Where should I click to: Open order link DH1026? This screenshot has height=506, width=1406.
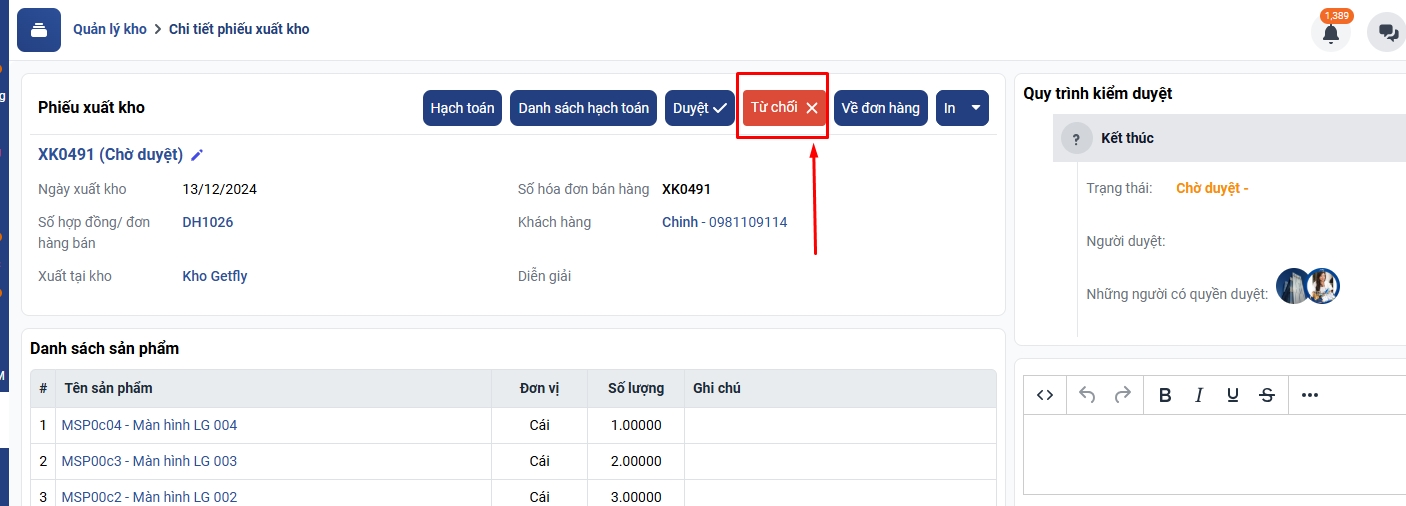click(x=208, y=222)
